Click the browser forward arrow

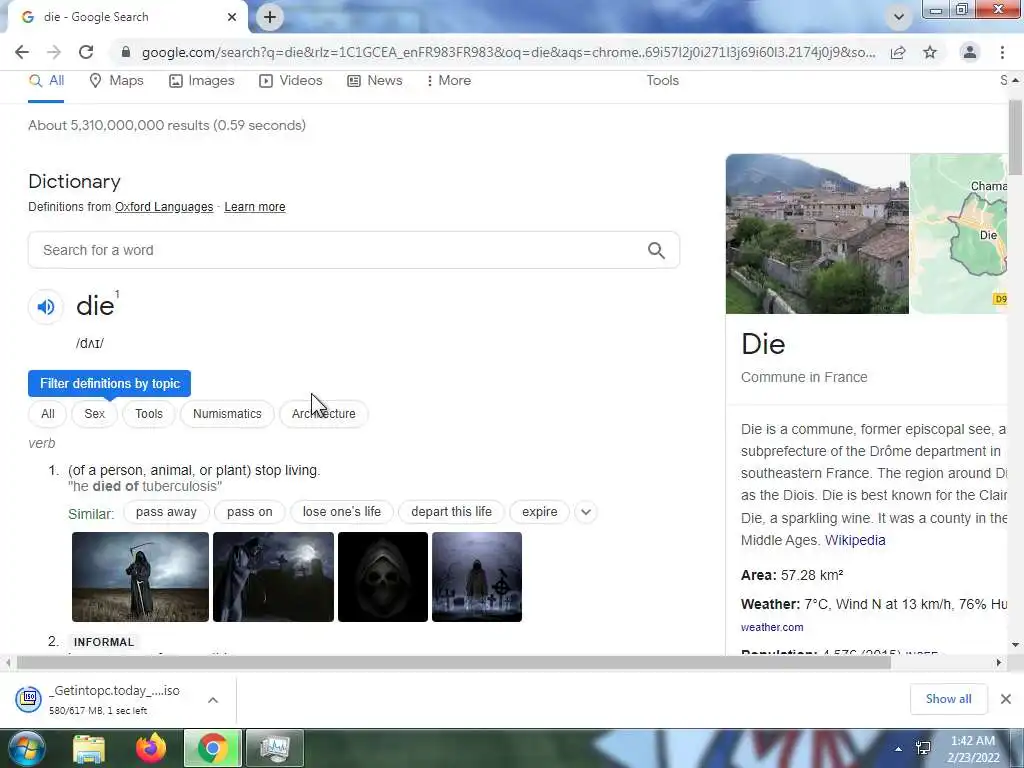[54, 52]
